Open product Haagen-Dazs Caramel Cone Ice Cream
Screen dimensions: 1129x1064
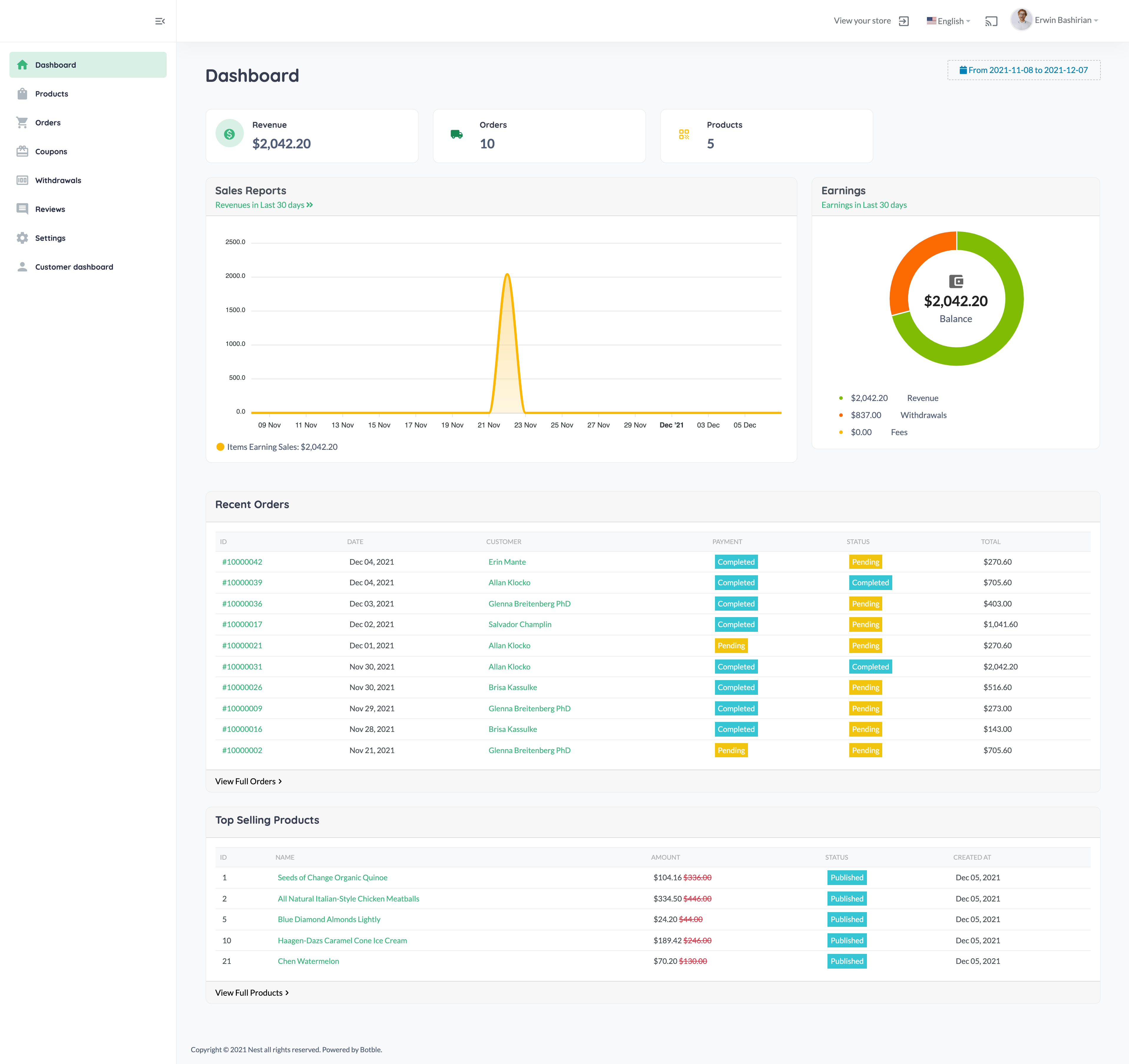(x=342, y=941)
